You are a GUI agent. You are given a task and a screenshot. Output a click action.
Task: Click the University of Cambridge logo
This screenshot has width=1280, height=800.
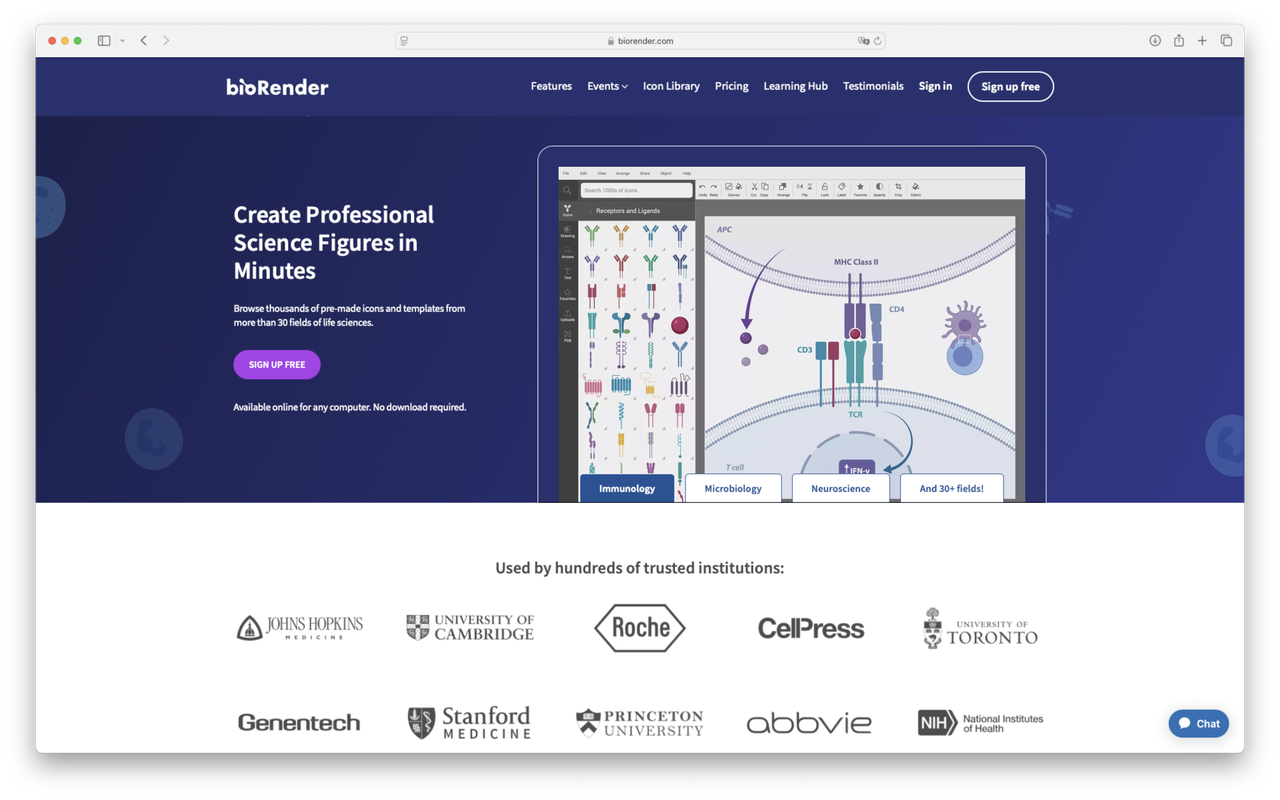click(470, 627)
